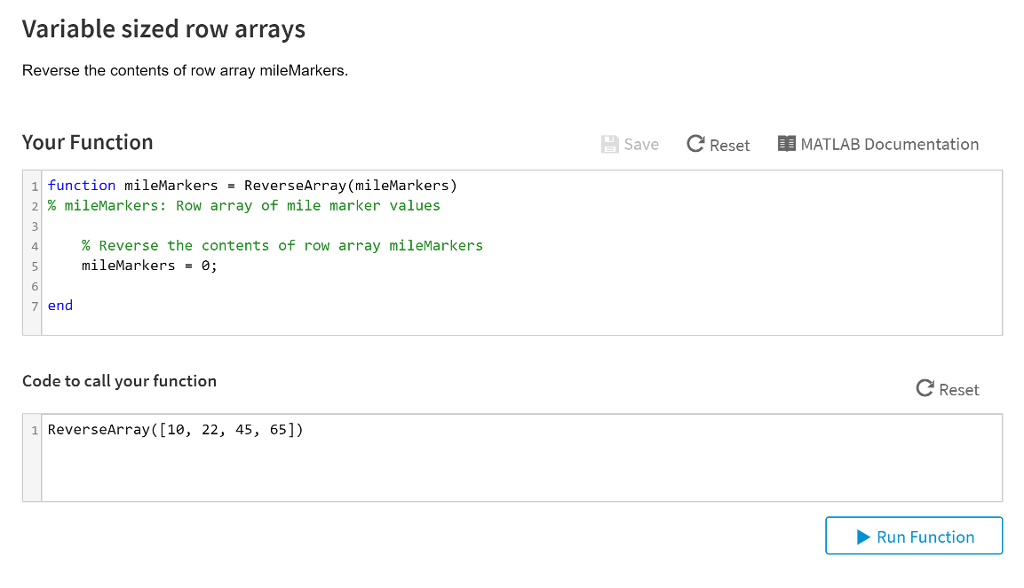Click the function signature on line 1
This screenshot has width=1024, height=588.
pos(252,185)
